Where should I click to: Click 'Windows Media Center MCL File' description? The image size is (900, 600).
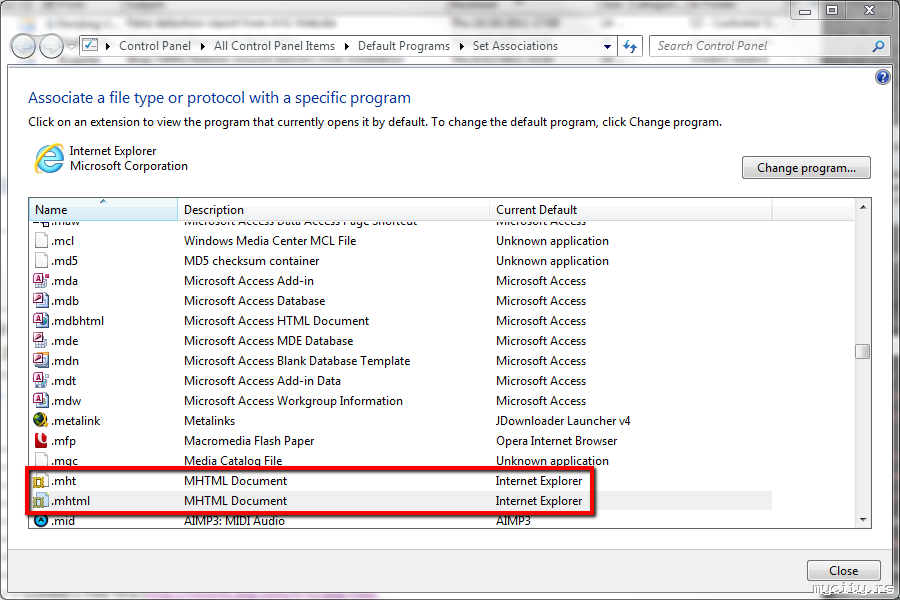[270, 241]
